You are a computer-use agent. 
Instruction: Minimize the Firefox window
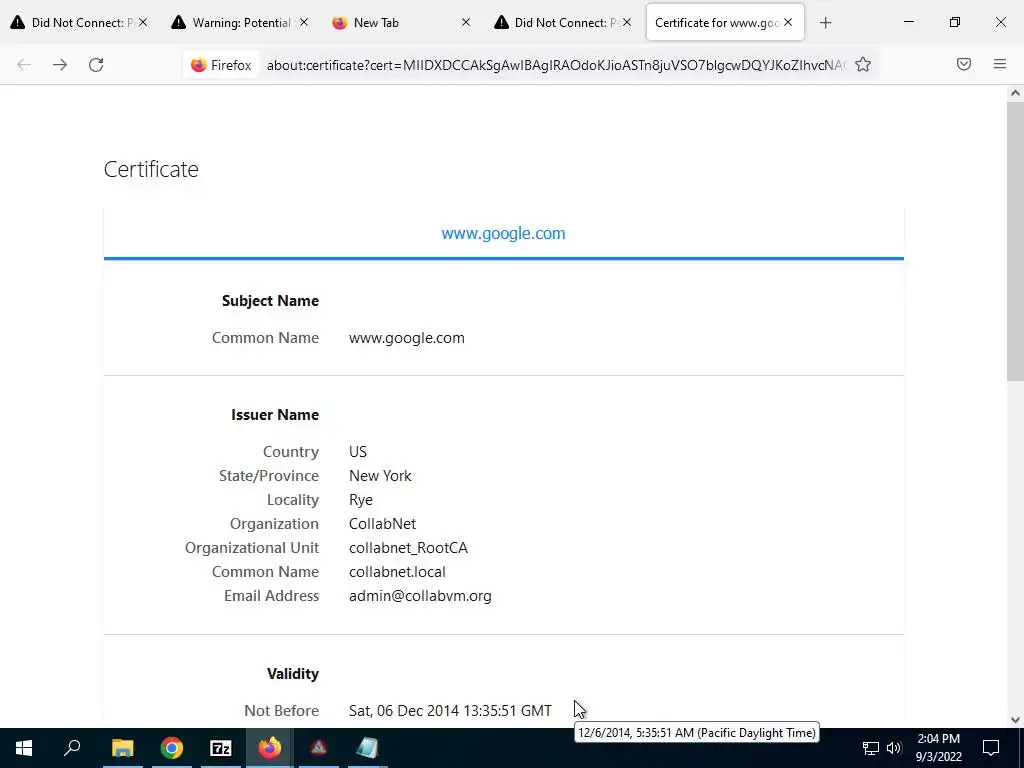pos(908,22)
